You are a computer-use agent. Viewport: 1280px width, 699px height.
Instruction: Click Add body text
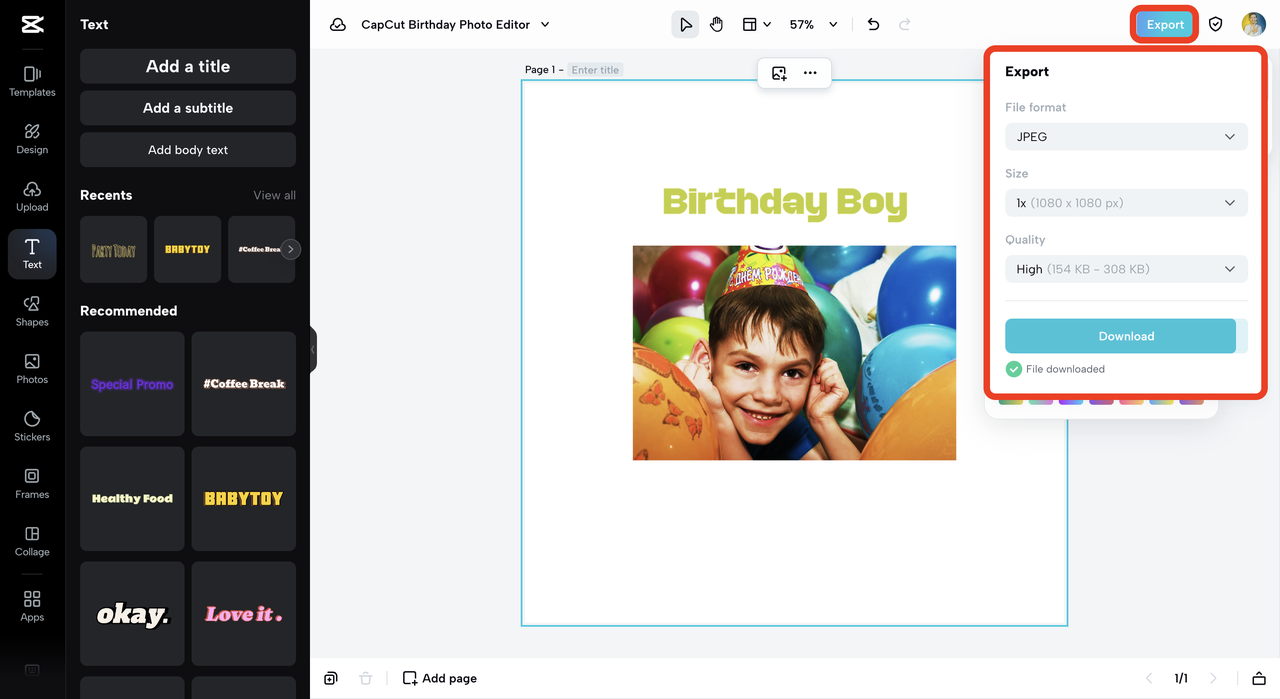click(x=188, y=150)
